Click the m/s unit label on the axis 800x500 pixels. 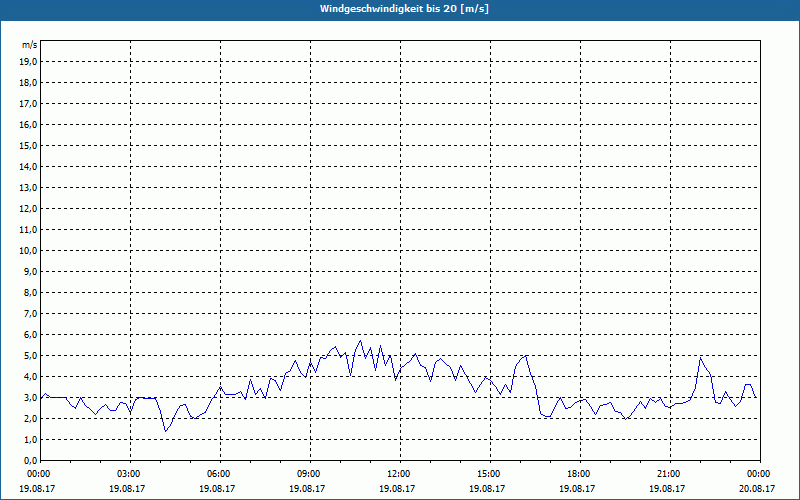click(x=30, y=45)
